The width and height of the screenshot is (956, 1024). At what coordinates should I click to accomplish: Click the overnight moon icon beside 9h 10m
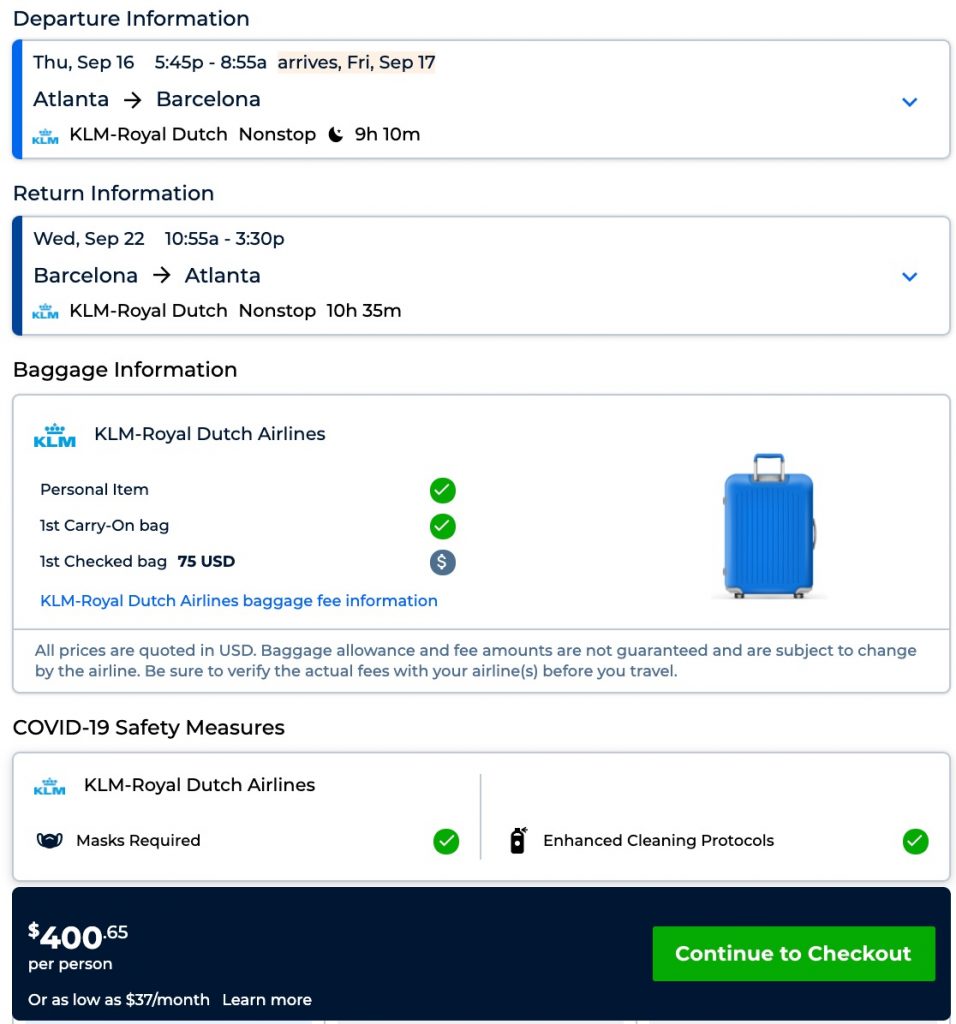(x=336, y=135)
